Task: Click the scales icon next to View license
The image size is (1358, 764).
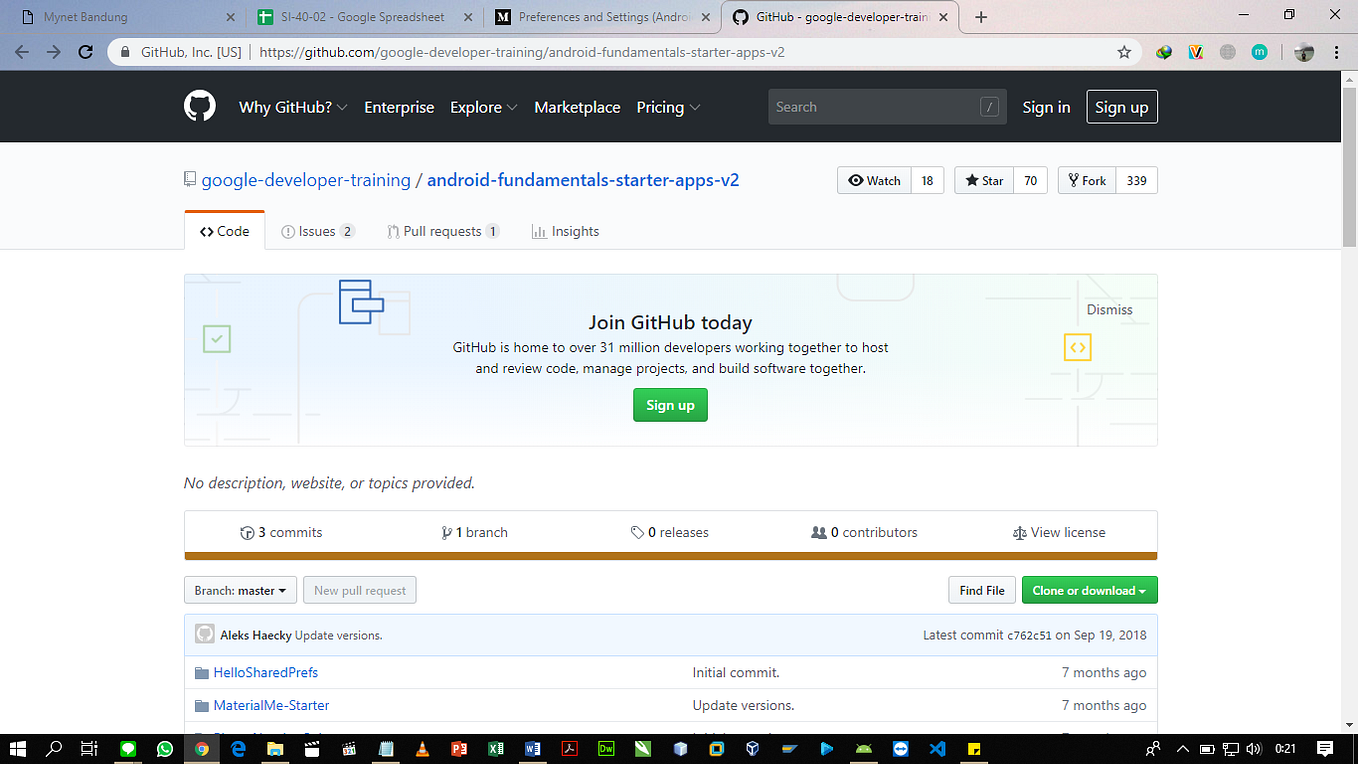Action: coord(1020,532)
